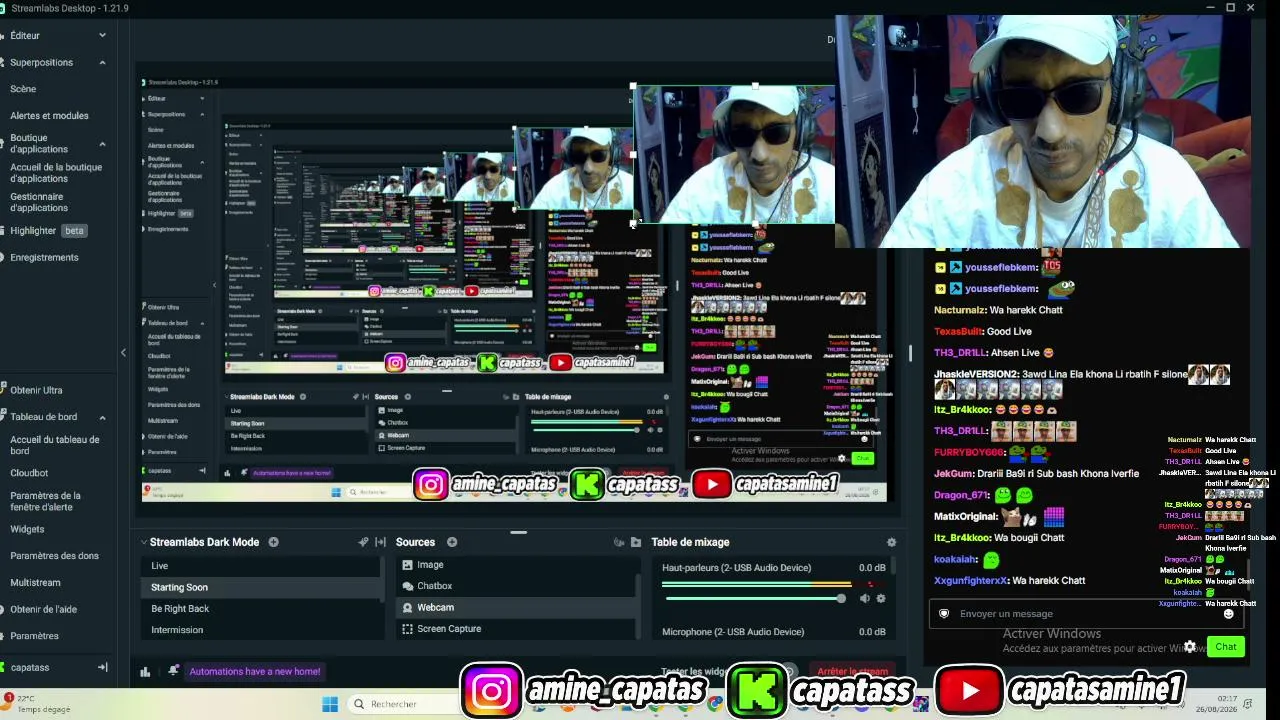The width and height of the screenshot is (1280, 720).
Task: Open the Table de mixage settings gear
Action: (891, 542)
